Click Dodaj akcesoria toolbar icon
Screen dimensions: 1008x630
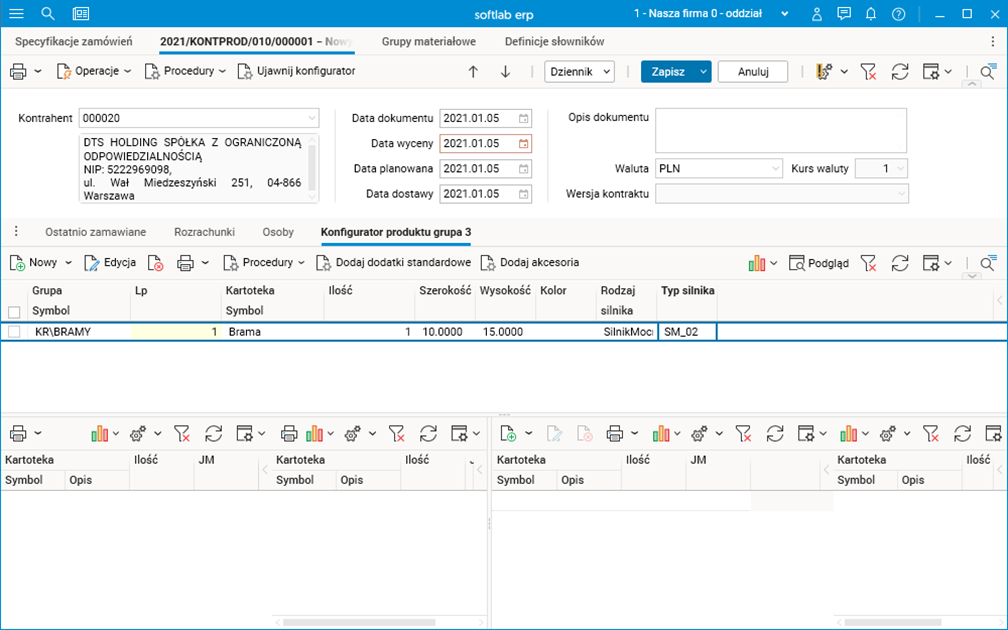(x=529, y=263)
